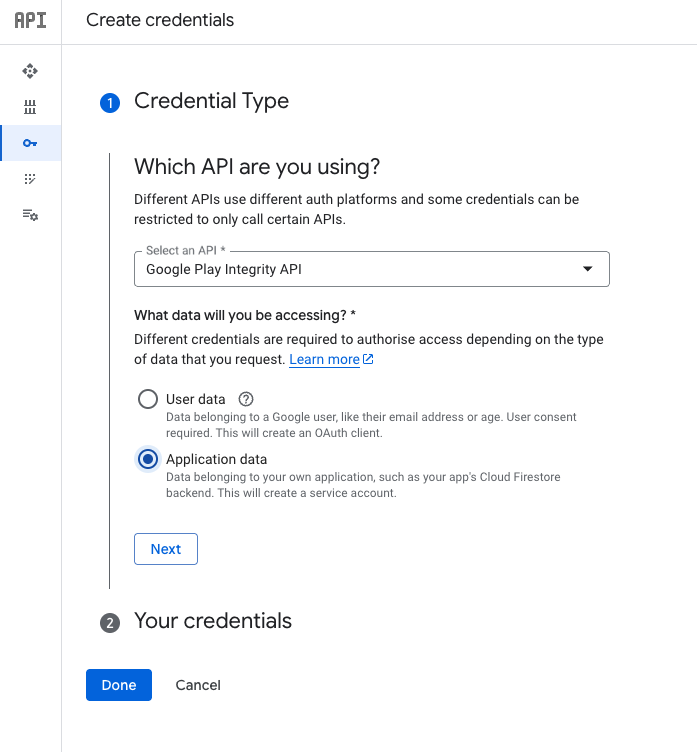Screen dimensions: 697x752
Task: Click the API logo icon
Action: (x=30, y=20)
